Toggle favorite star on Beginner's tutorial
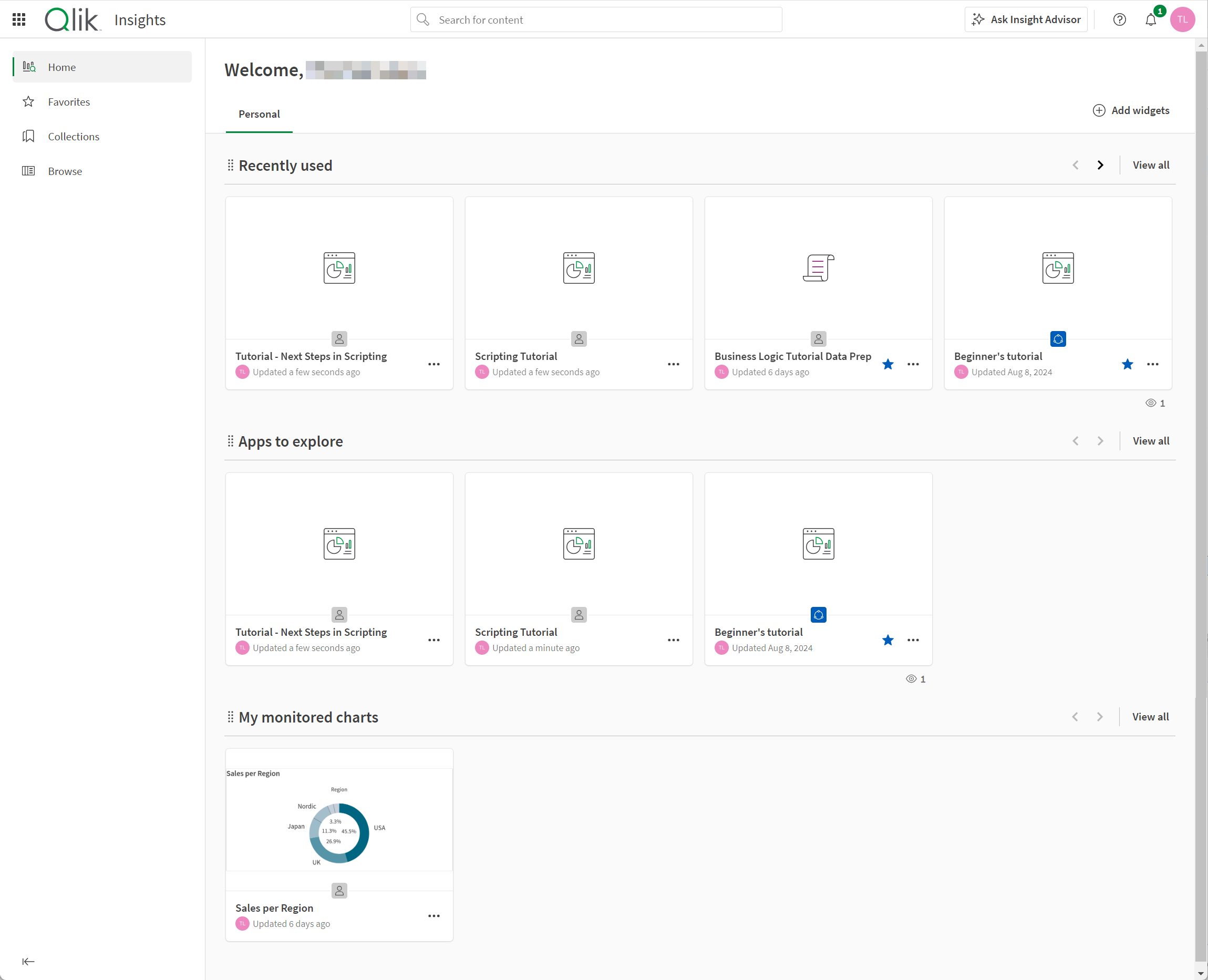The height and width of the screenshot is (980, 1208). tap(1128, 363)
